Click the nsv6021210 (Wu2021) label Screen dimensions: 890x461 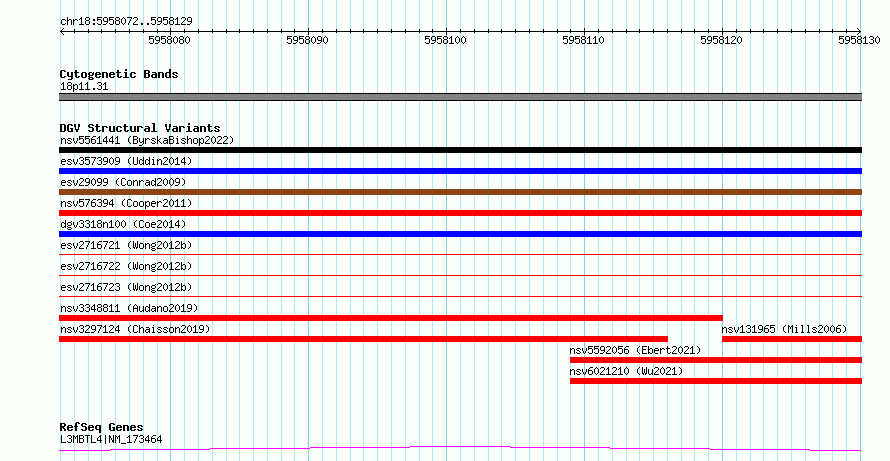click(627, 371)
